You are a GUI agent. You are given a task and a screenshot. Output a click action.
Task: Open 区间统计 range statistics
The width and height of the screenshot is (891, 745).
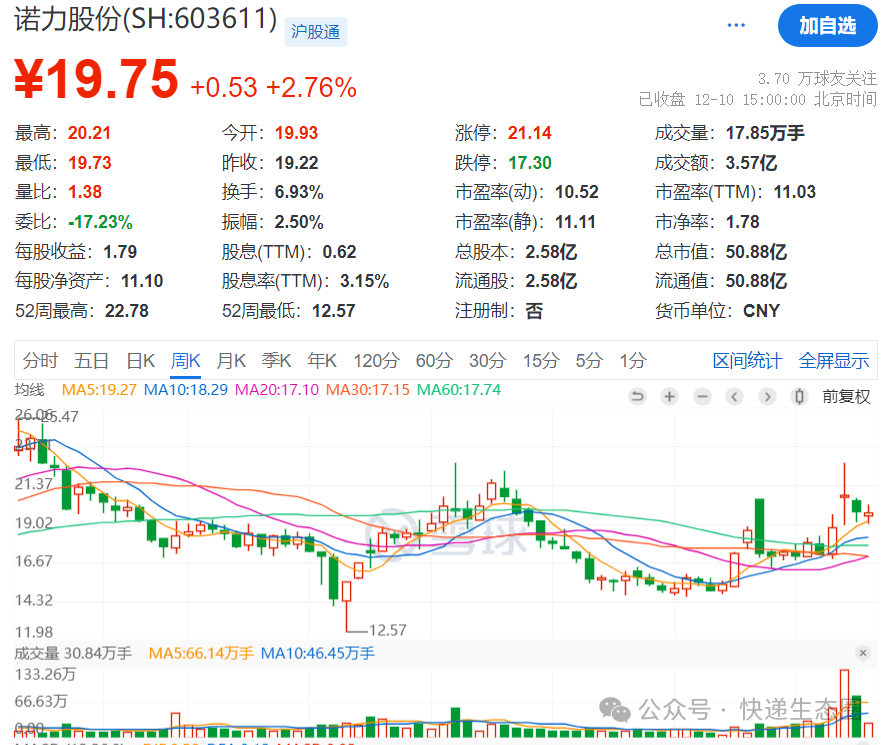[747, 360]
